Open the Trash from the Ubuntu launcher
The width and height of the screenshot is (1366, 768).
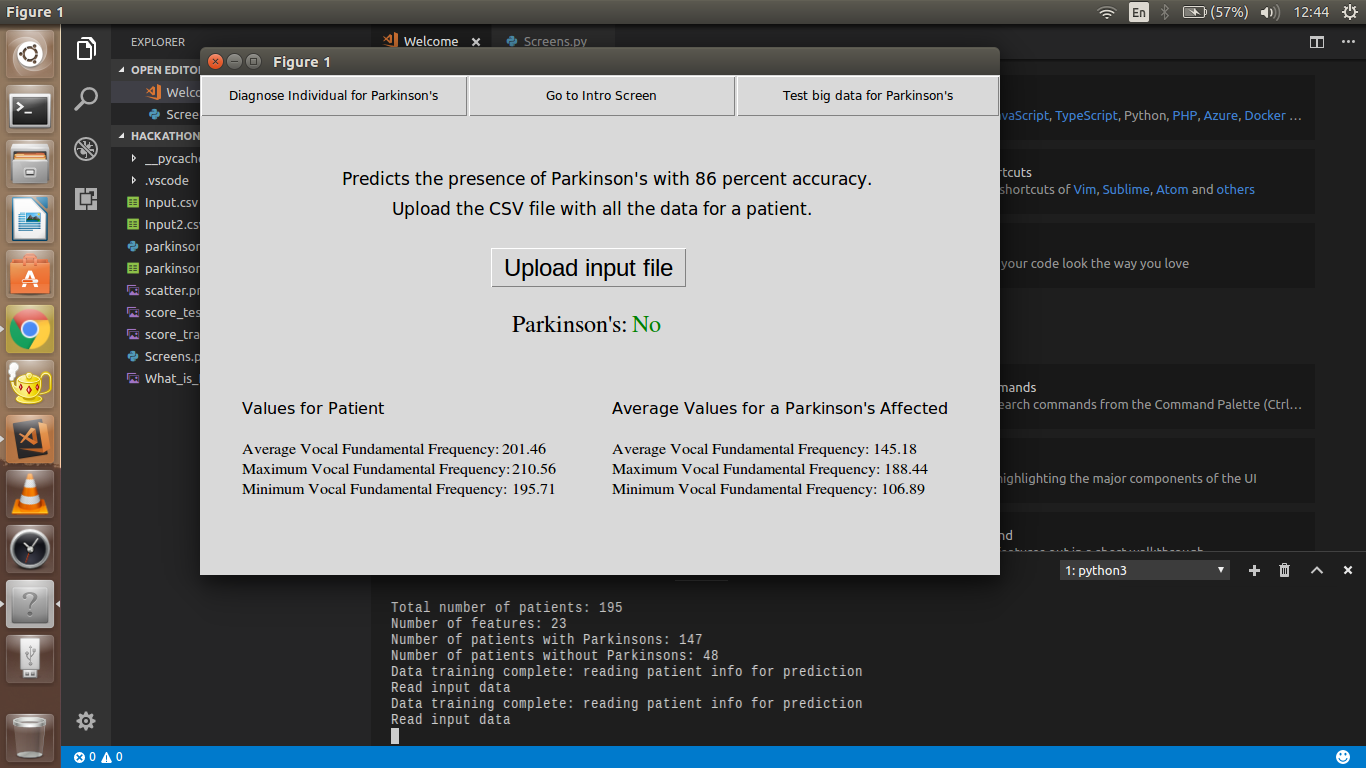point(30,738)
